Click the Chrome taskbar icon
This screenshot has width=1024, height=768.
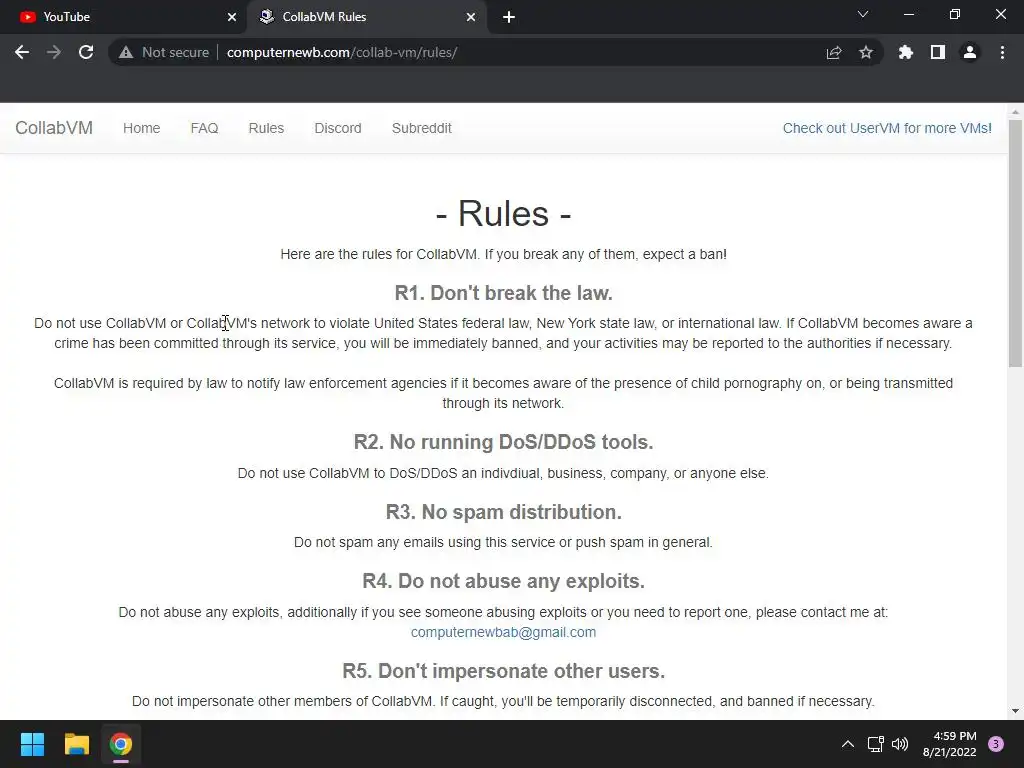[121, 744]
